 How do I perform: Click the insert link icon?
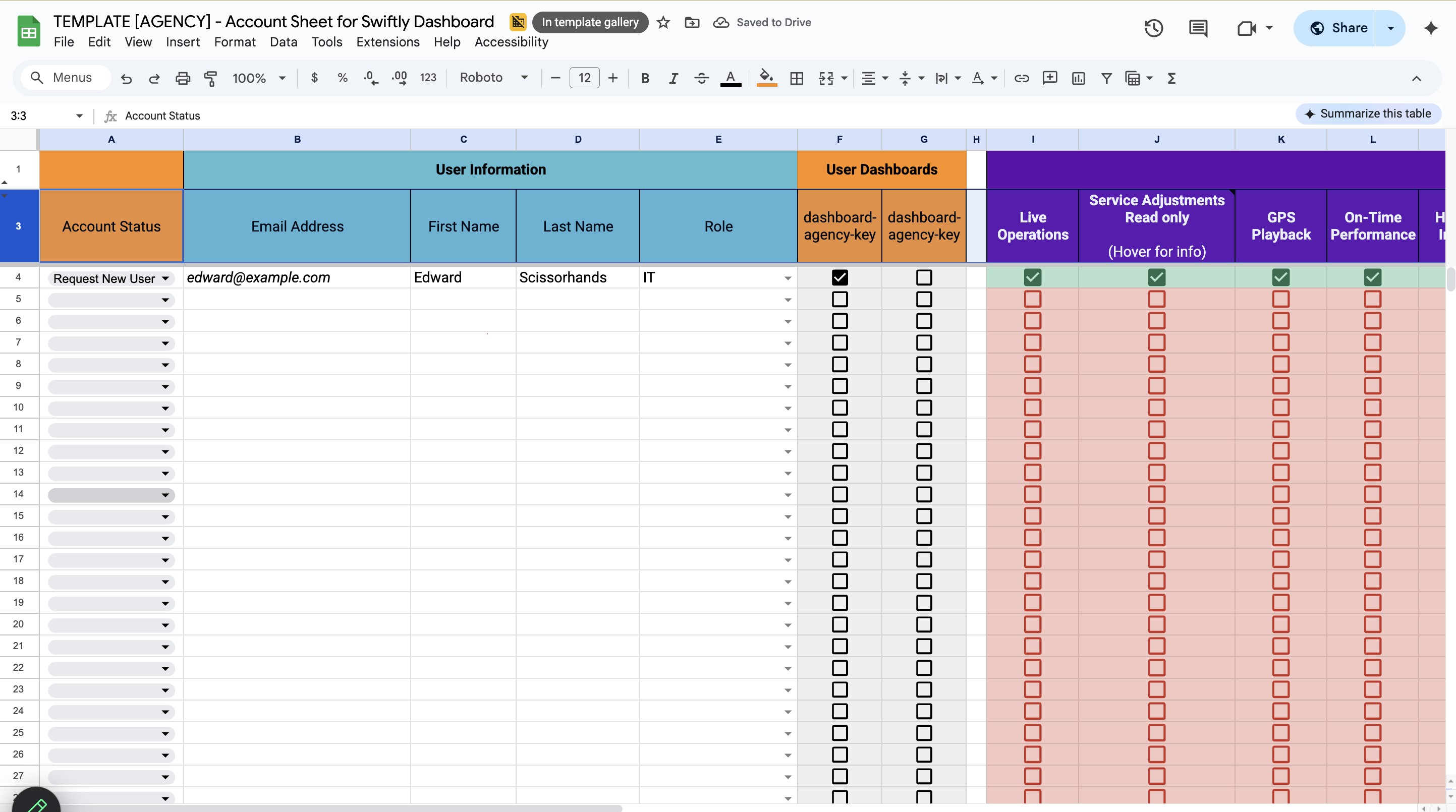click(x=1021, y=78)
